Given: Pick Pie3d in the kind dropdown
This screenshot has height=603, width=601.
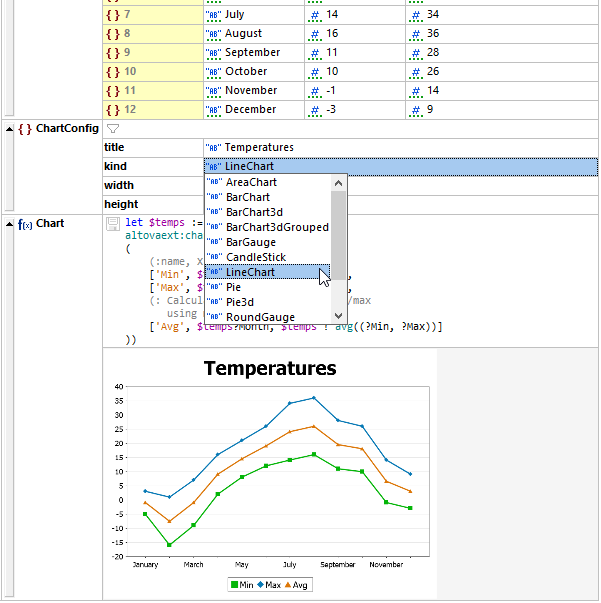Looking at the screenshot, I should 239,302.
